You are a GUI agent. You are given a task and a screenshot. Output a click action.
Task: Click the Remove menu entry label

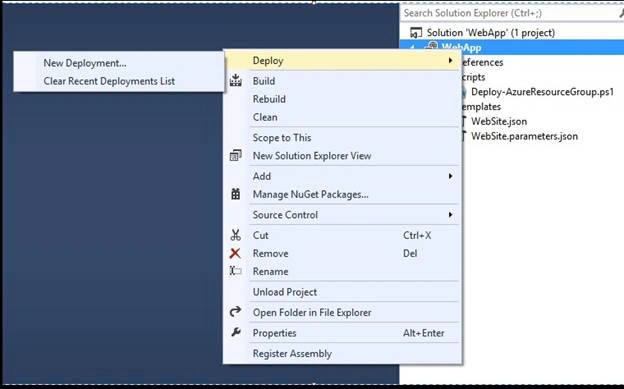[x=270, y=253]
